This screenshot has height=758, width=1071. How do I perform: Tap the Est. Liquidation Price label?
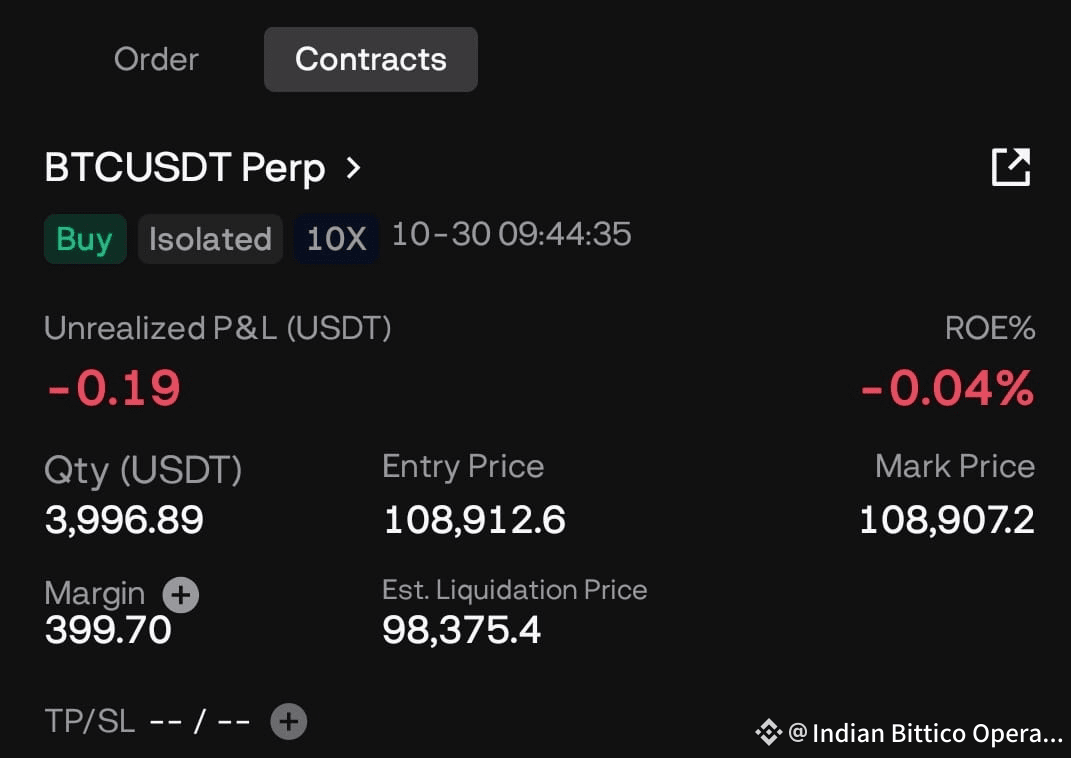pos(514,590)
